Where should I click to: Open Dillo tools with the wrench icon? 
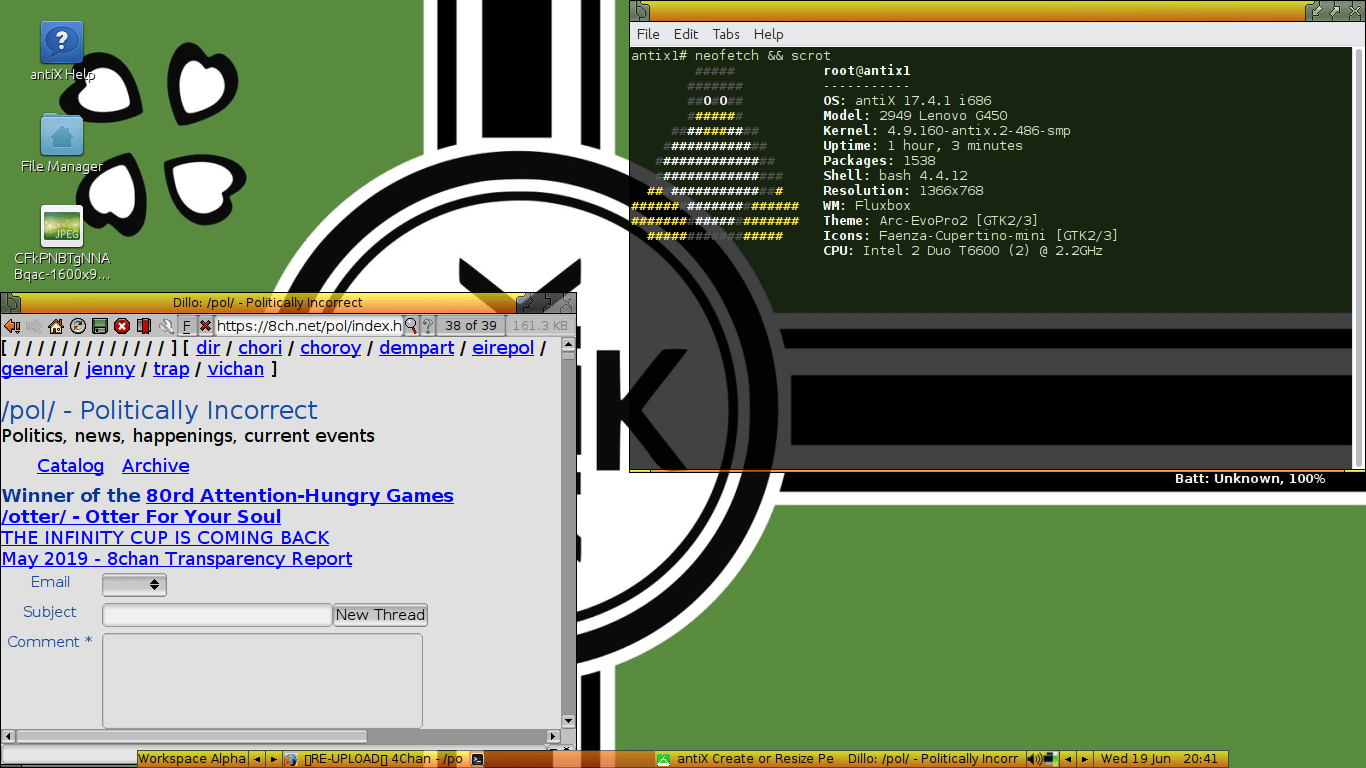(167, 325)
